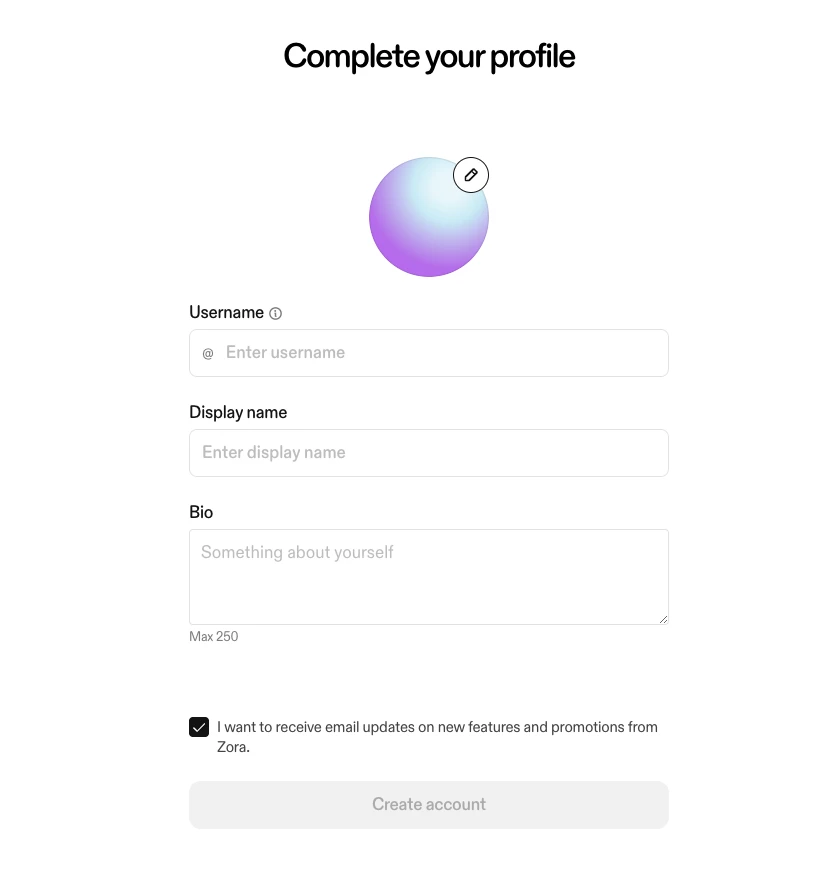Click the 'Max 250' hint text
This screenshot has height=873, width=838.
(213, 637)
